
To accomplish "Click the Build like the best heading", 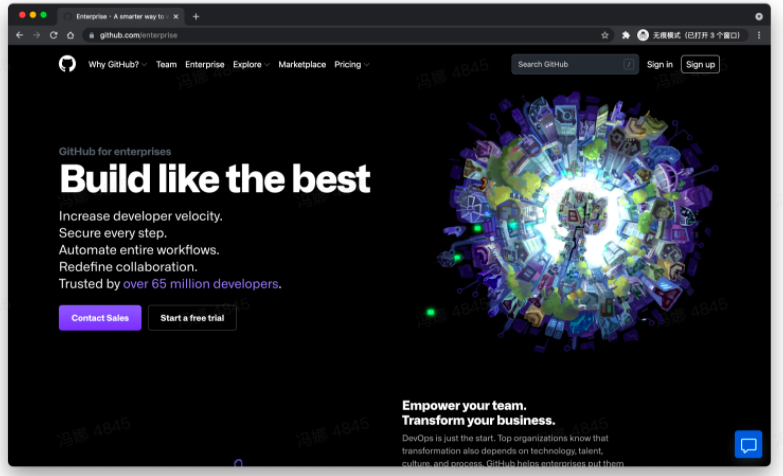I will (x=215, y=179).
